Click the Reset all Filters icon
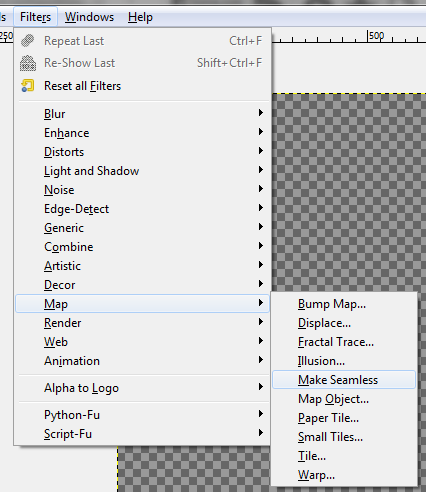This screenshot has width=426, height=492. pos(28,86)
